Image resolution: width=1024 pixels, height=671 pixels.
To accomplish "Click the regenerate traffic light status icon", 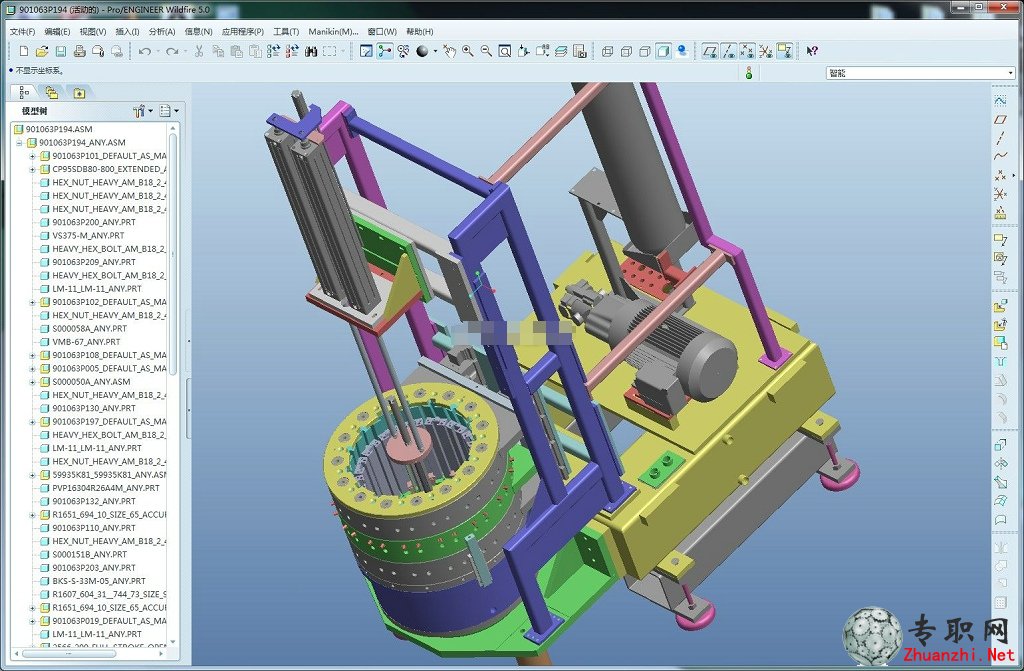I will coord(749,73).
